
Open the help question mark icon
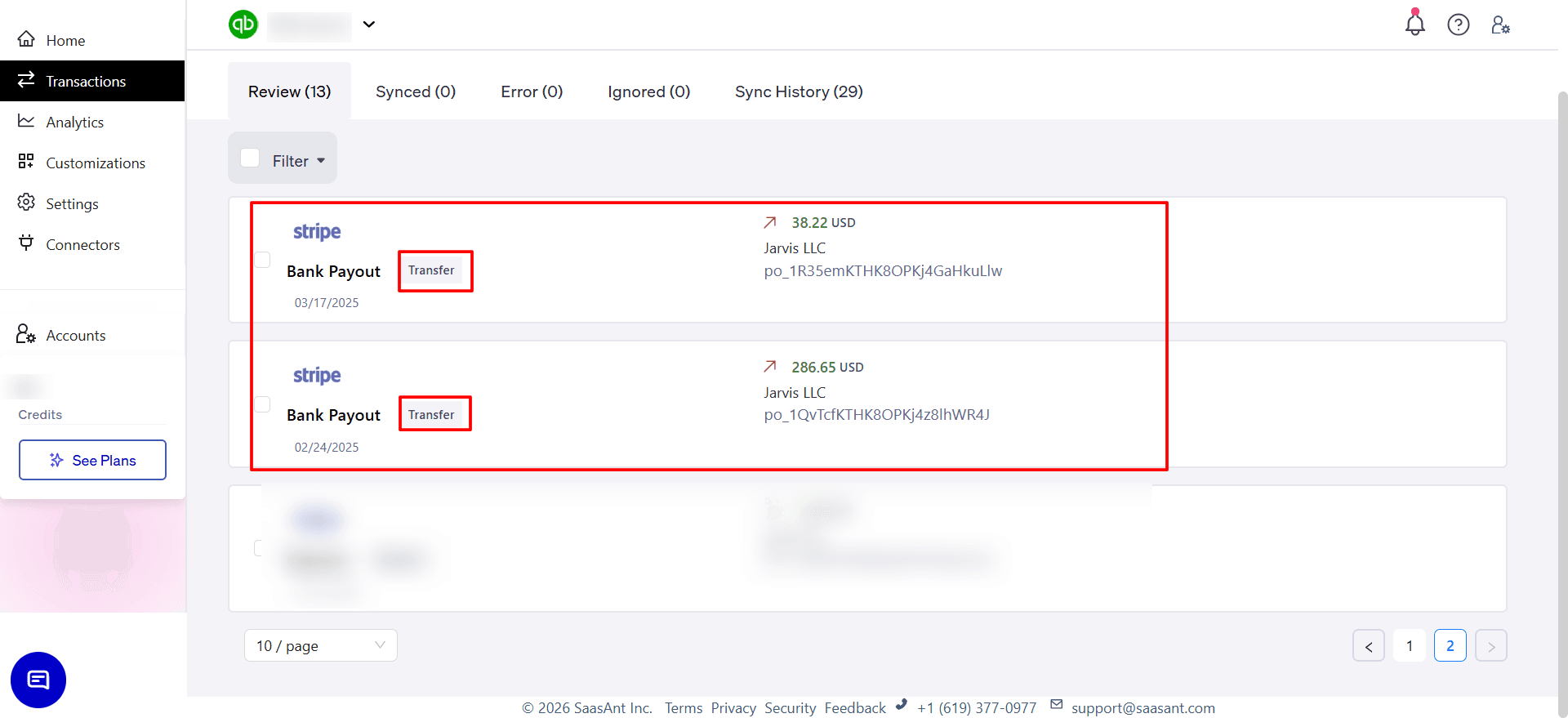pyautogui.click(x=1459, y=25)
